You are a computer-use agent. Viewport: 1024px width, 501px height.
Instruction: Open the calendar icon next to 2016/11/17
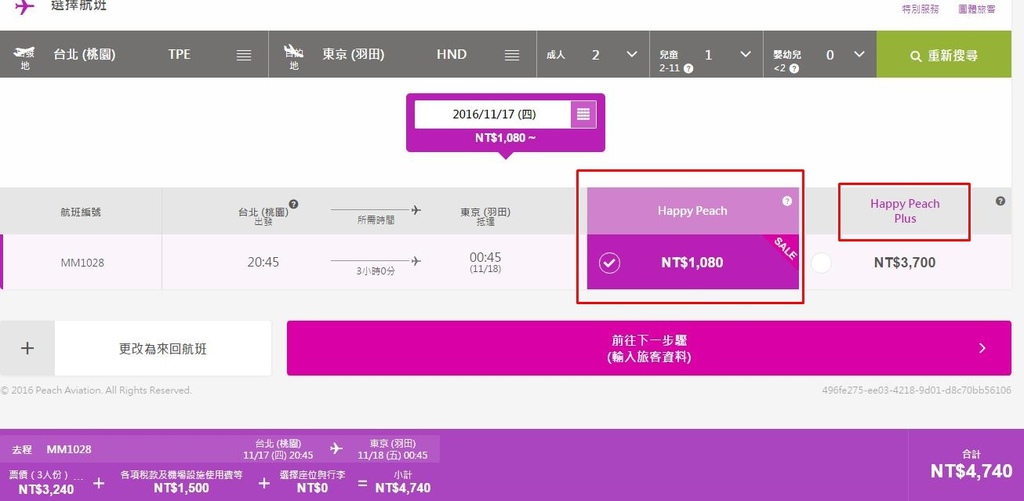point(583,114)
